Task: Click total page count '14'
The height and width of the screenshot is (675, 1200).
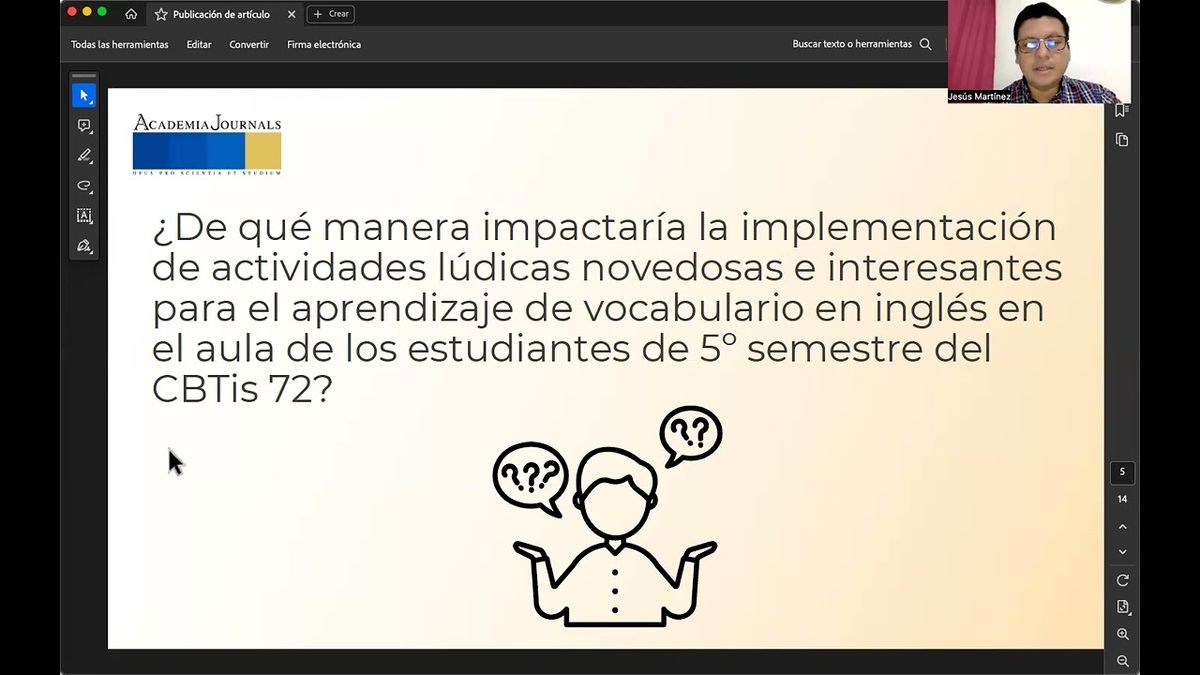Action: pyautogui.click(x=1122, y=499)
